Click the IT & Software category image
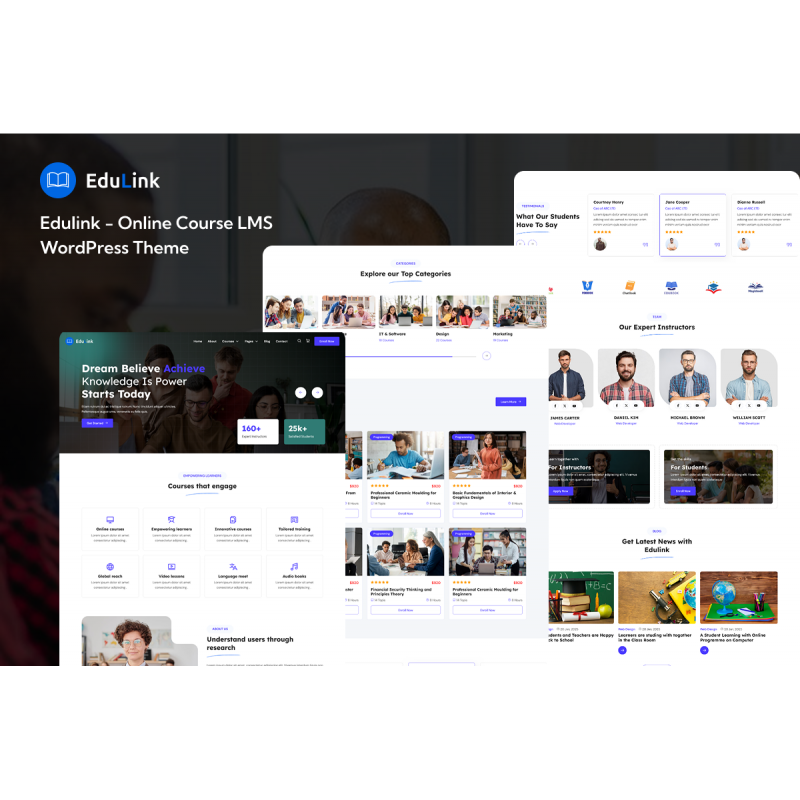This screenshot has width=800, height=800. click(405, 311)
